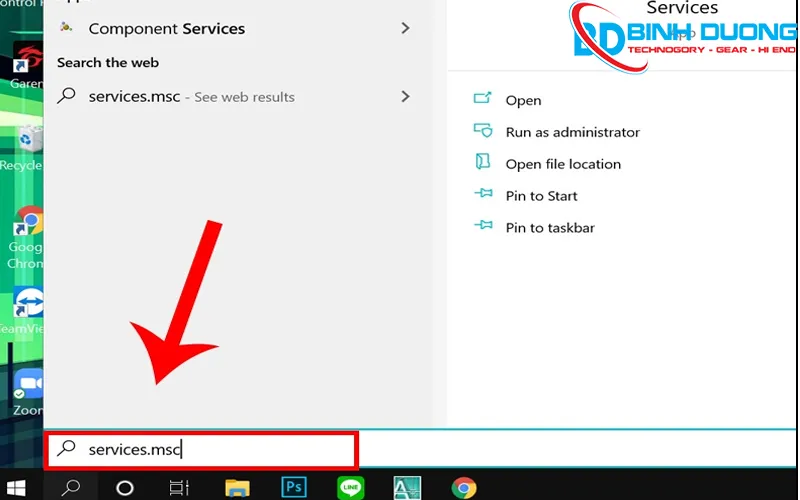Click the taskbar Search icon

(x=70, y=487)
